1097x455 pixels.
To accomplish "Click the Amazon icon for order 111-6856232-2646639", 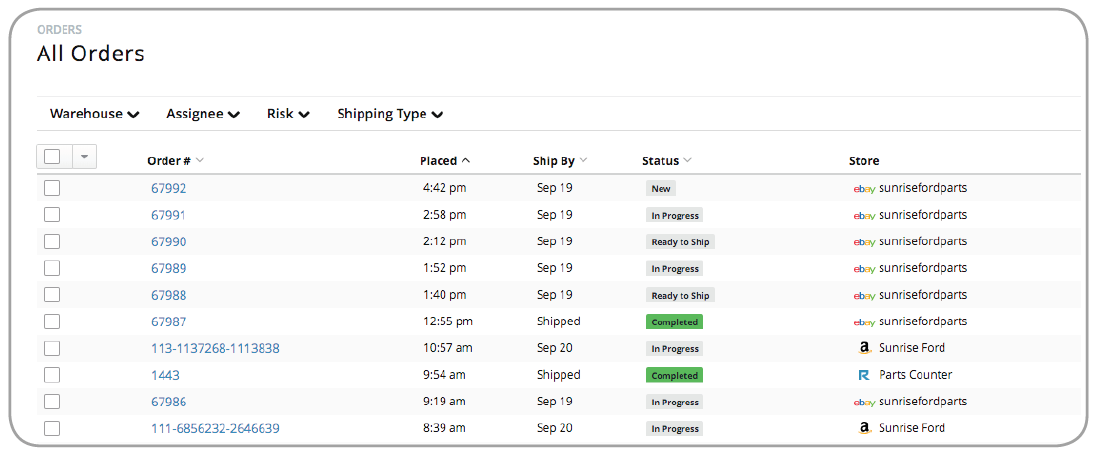I will click(864, 428).
